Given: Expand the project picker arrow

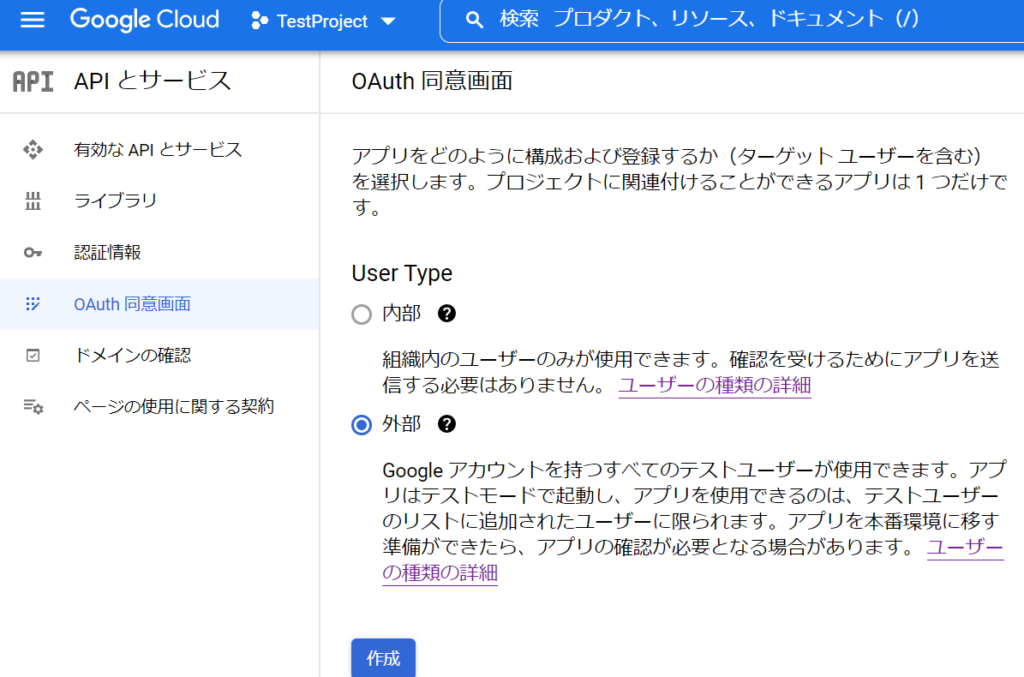Looking at the screenshot, I should (388, 21).
